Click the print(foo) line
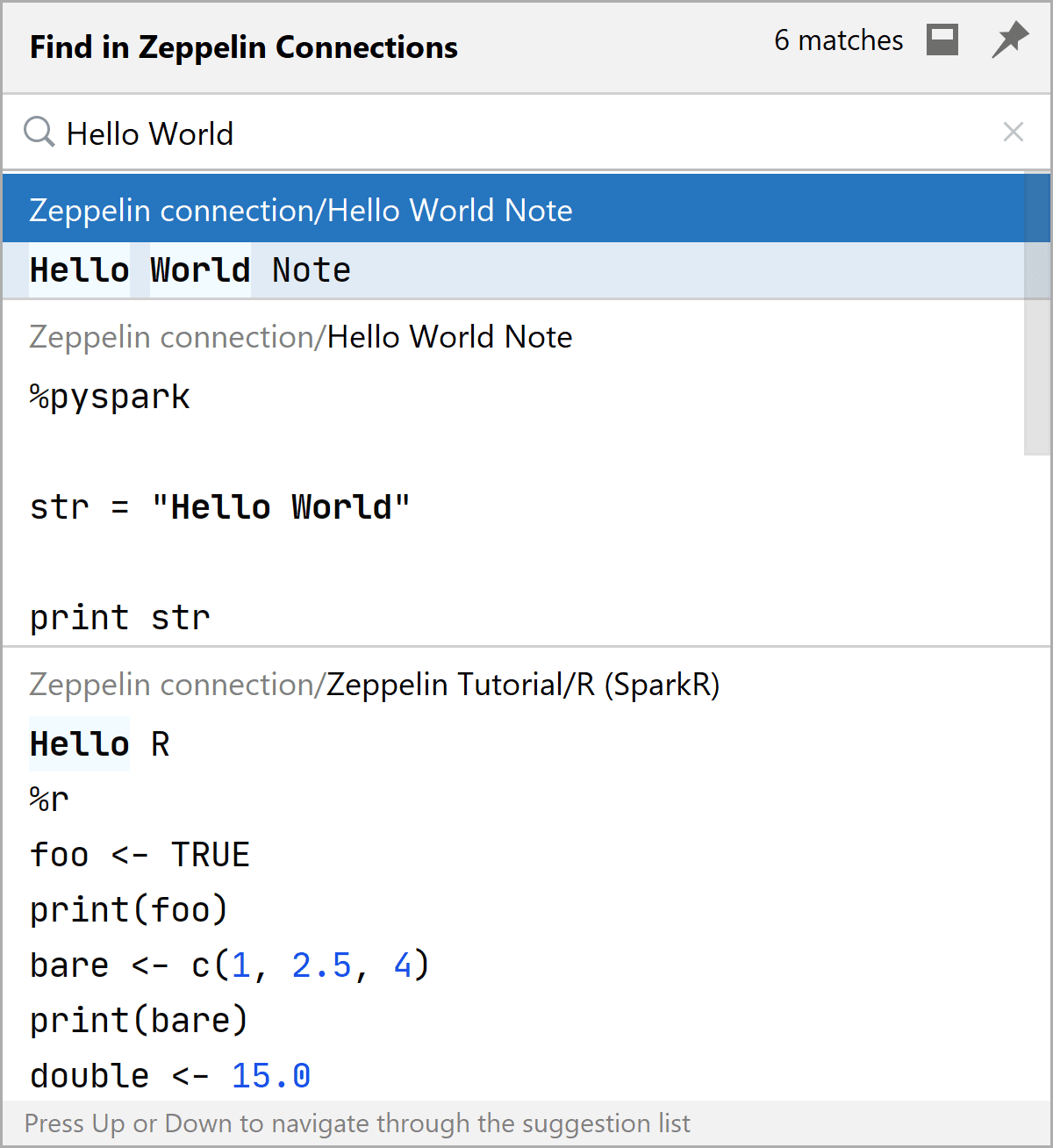The width and height of the screenshot is (1053, 1148). [x=129, y=910]
